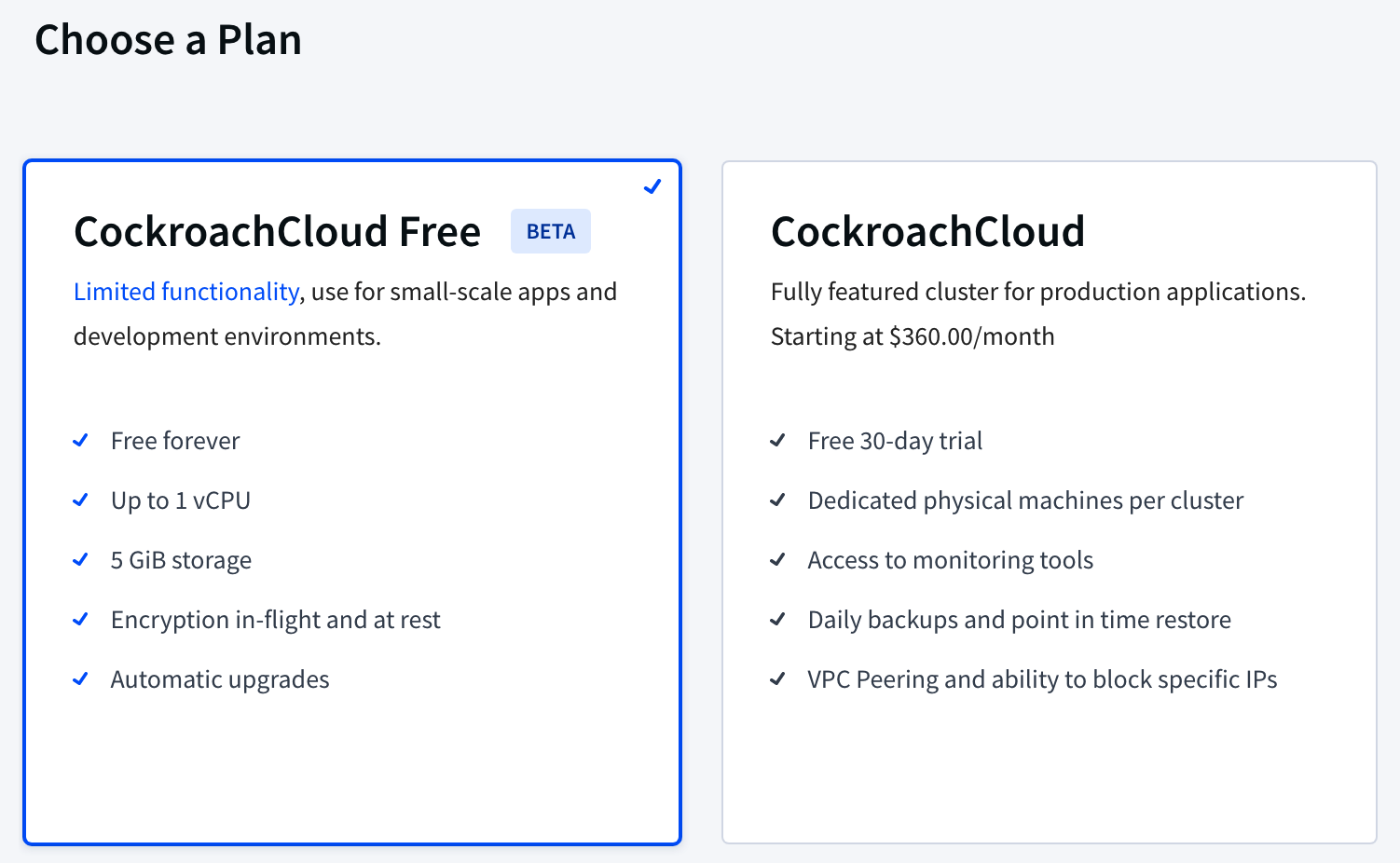The height and width of the screenshot is (863, 1400).
Task: Click the Choose a Plan heading
Action: click(169, 39)
